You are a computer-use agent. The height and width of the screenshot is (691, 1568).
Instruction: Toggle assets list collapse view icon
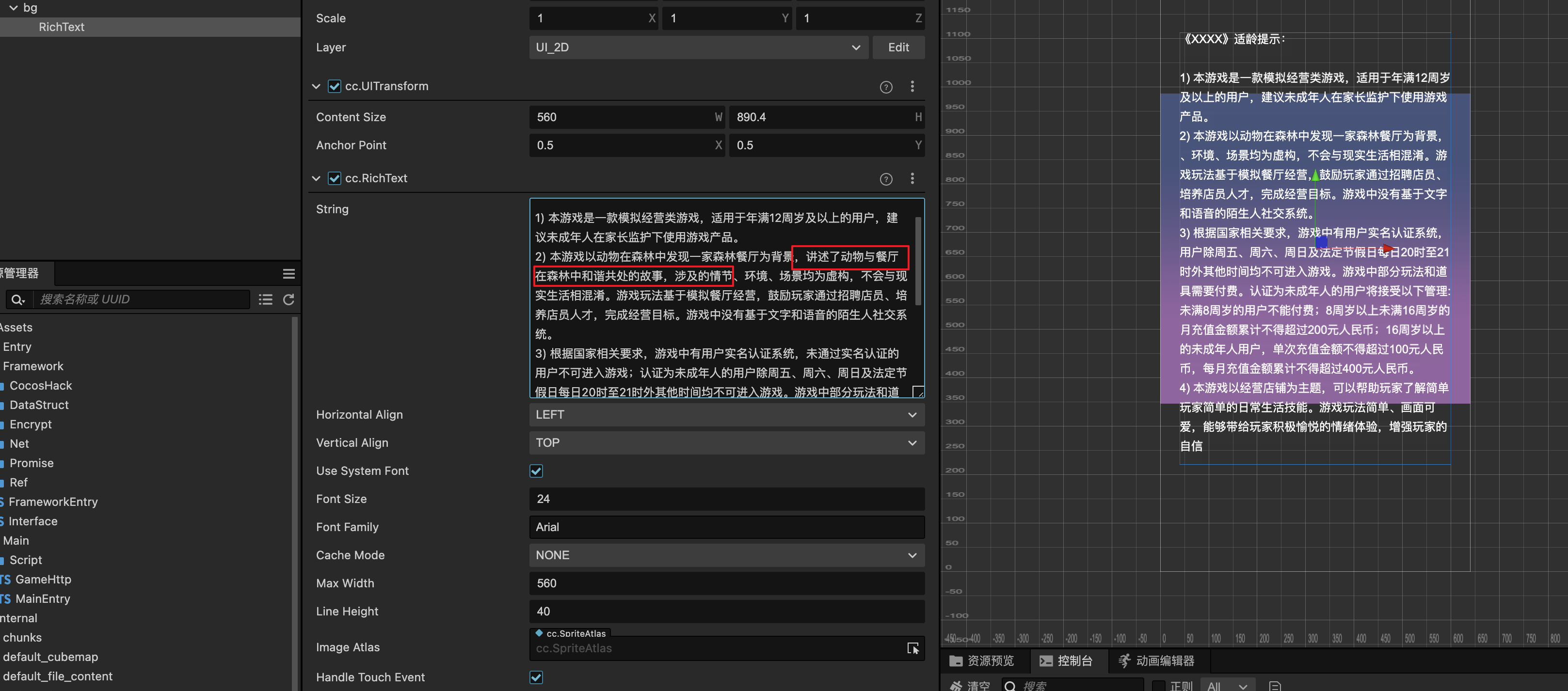(265, 299)
